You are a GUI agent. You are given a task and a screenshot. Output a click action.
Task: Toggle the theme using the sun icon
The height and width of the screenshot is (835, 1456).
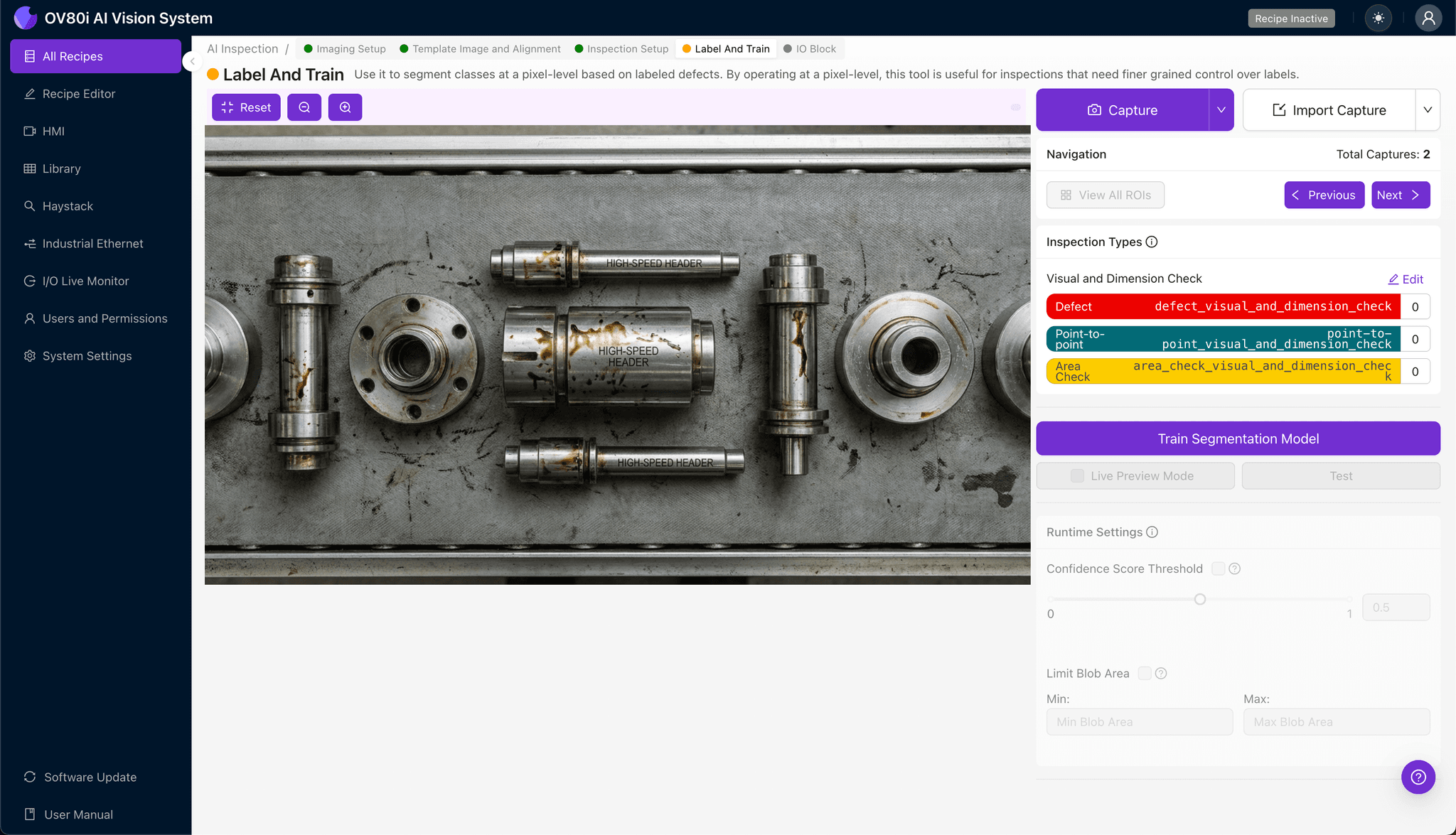pyautogui.click(x=1379, y=18)
